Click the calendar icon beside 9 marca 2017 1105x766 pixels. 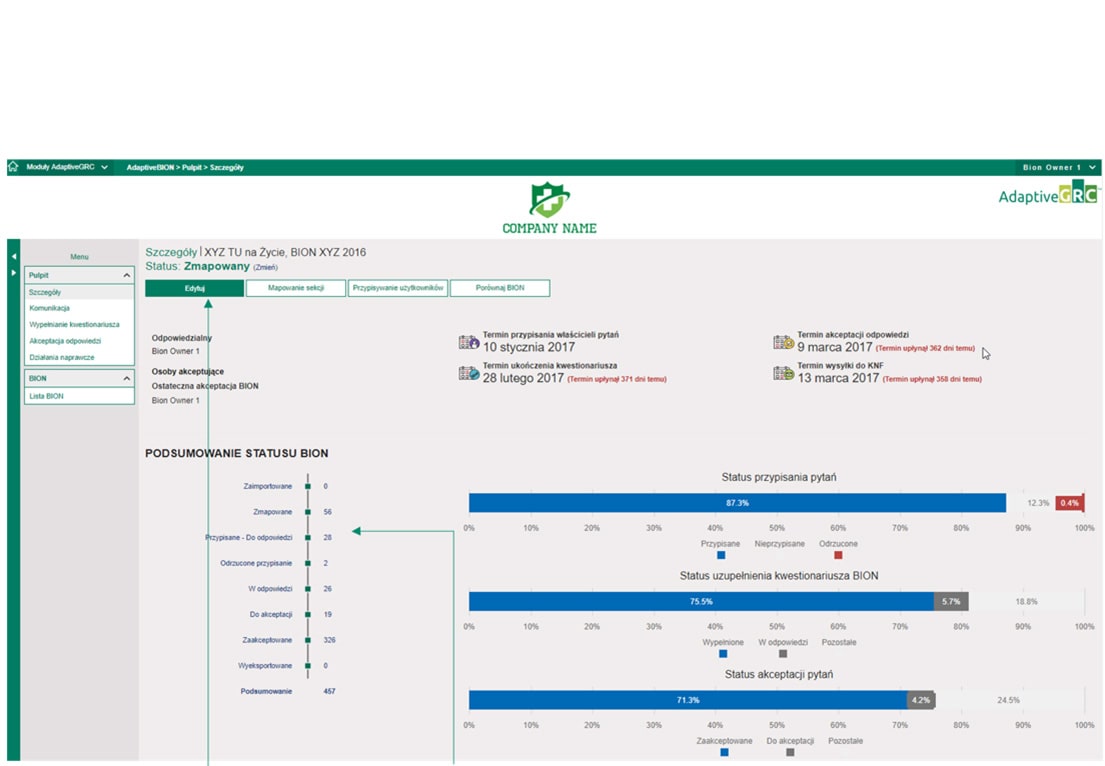pos(783,343)
